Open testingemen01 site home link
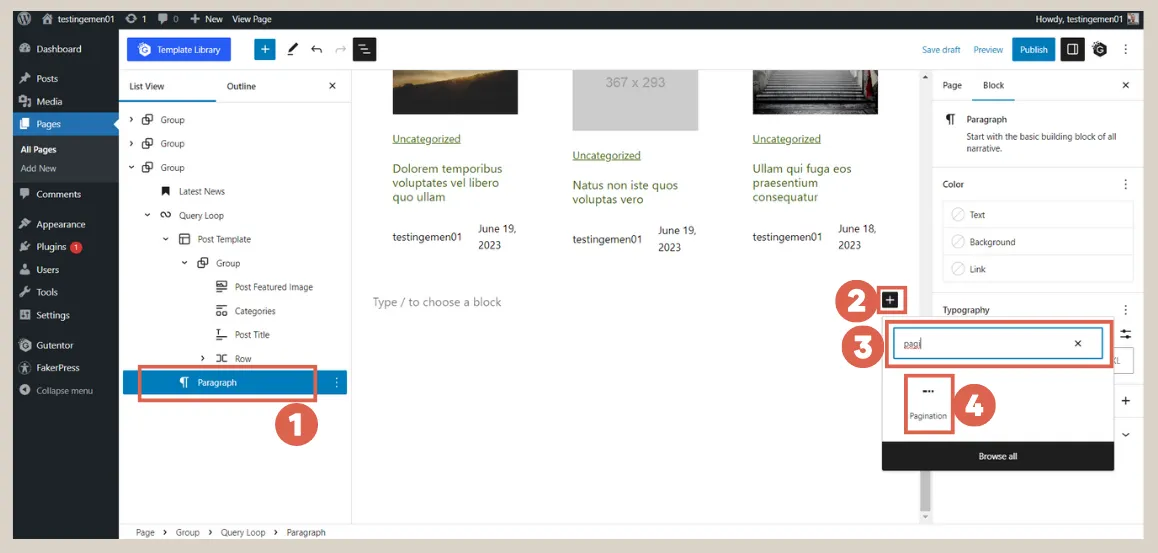Viewport: 1158px width, 553px height. coord(78,19)
